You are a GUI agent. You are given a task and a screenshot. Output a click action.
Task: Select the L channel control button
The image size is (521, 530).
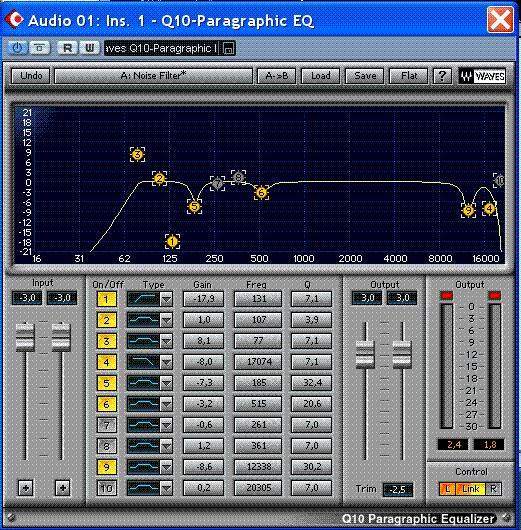coord(447,489)
